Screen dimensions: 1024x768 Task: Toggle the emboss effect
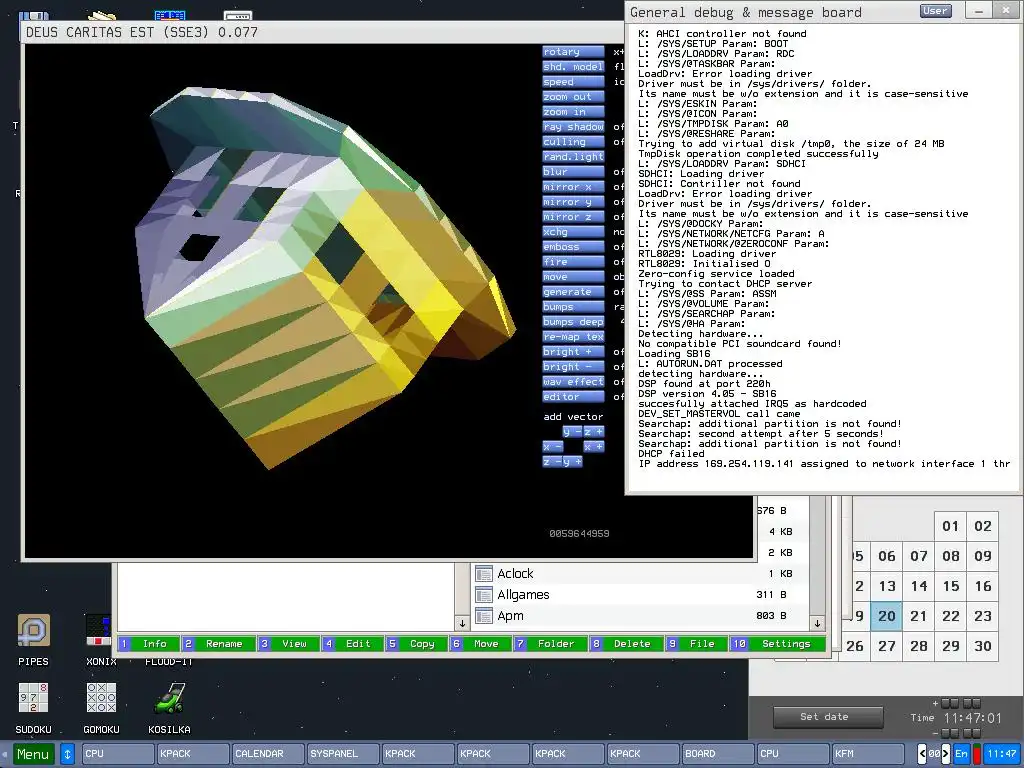click(573, 247)
